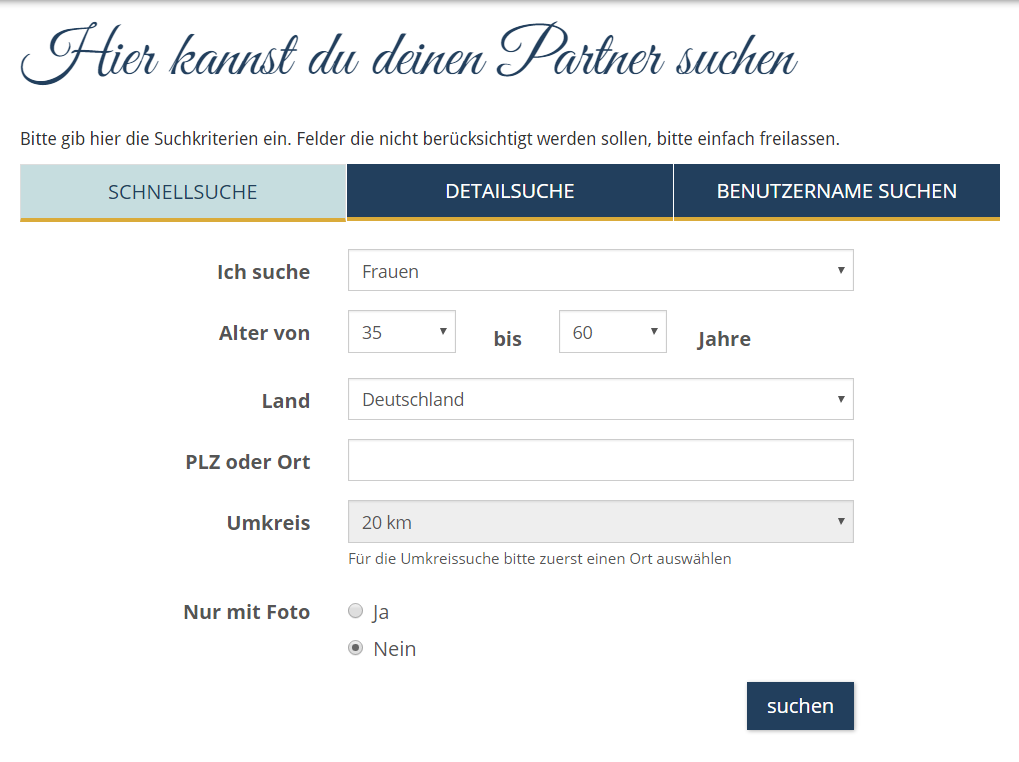Open the Umkreis dropdown showing 20 km
The height and width of the screenshot is (762, 1019).
click(x=600, y=522)
